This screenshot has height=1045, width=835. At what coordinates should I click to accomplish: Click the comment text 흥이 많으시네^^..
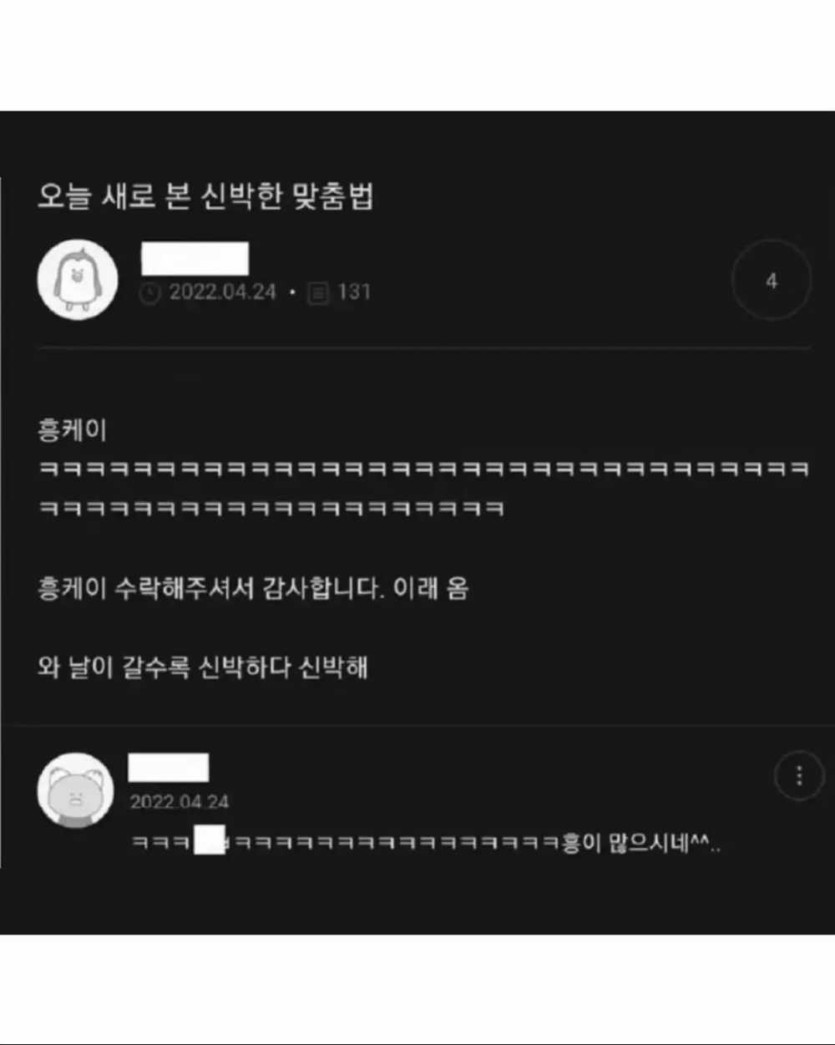(x=640, y=844)
